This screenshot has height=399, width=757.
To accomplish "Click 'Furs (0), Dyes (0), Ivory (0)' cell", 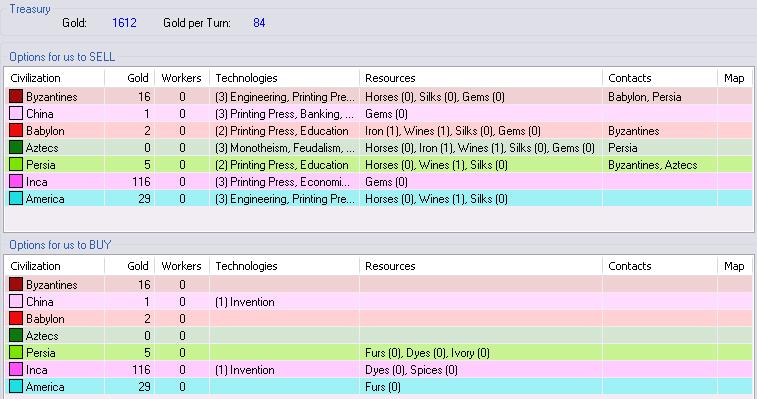I will tap(427, 353).
